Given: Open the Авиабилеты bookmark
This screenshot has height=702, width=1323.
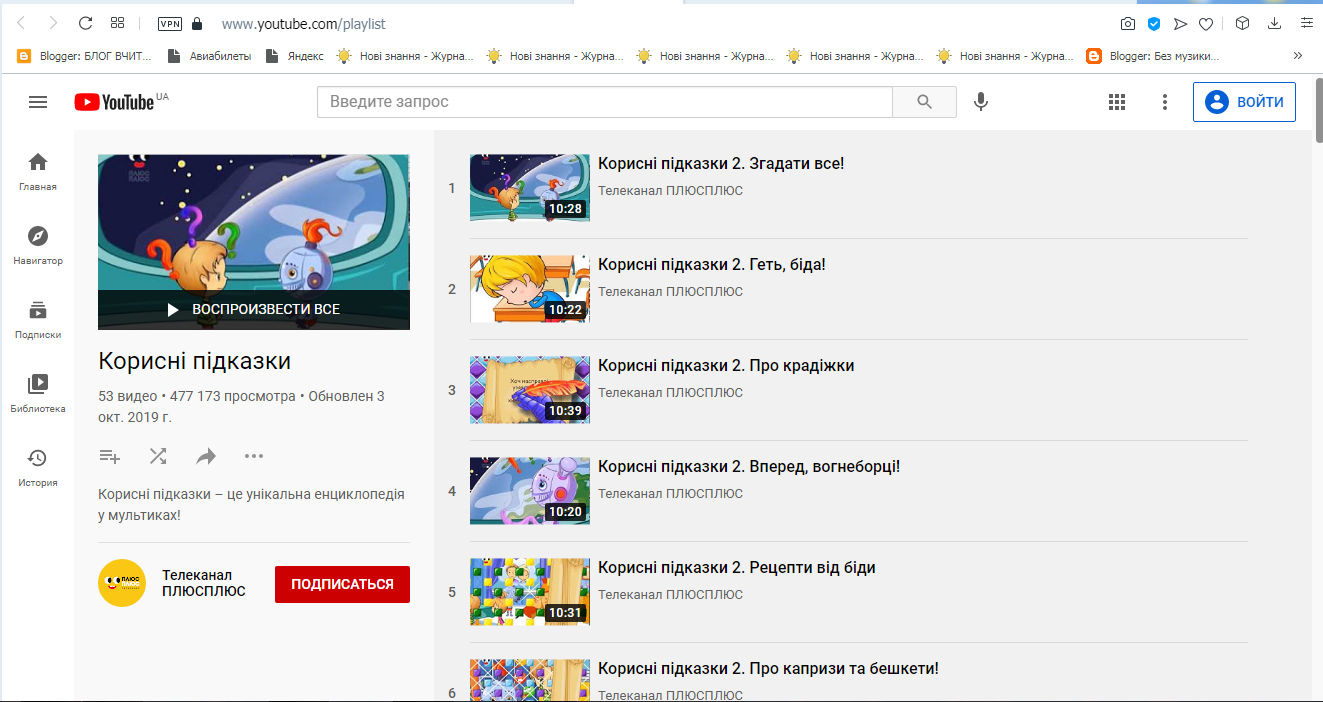Looking at the screenshot, I should coord(209,56).
